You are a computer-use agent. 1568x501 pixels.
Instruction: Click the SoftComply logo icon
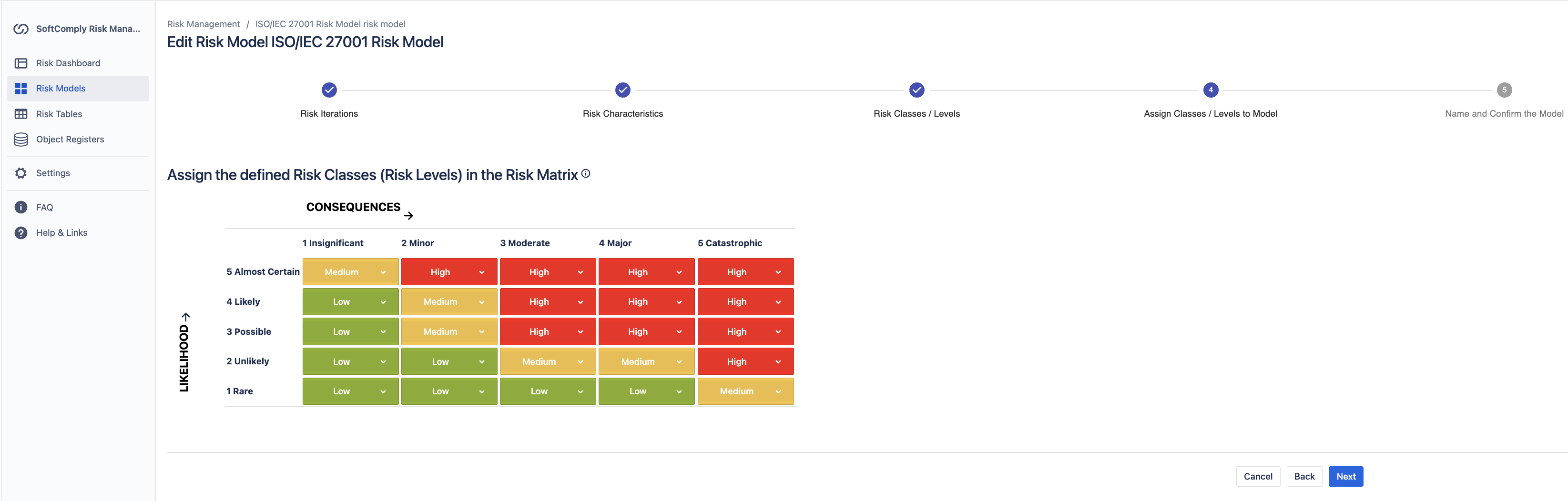pyautogui.click(x=20, y=29)
